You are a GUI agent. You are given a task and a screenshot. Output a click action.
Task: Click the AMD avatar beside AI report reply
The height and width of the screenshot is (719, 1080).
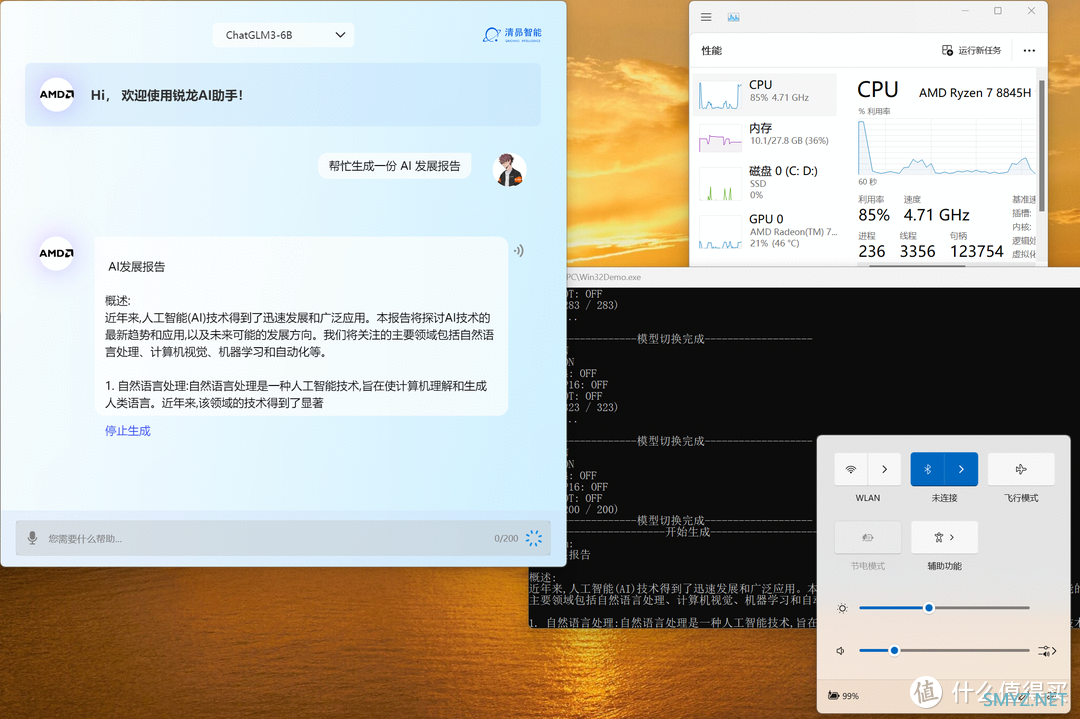56,253
